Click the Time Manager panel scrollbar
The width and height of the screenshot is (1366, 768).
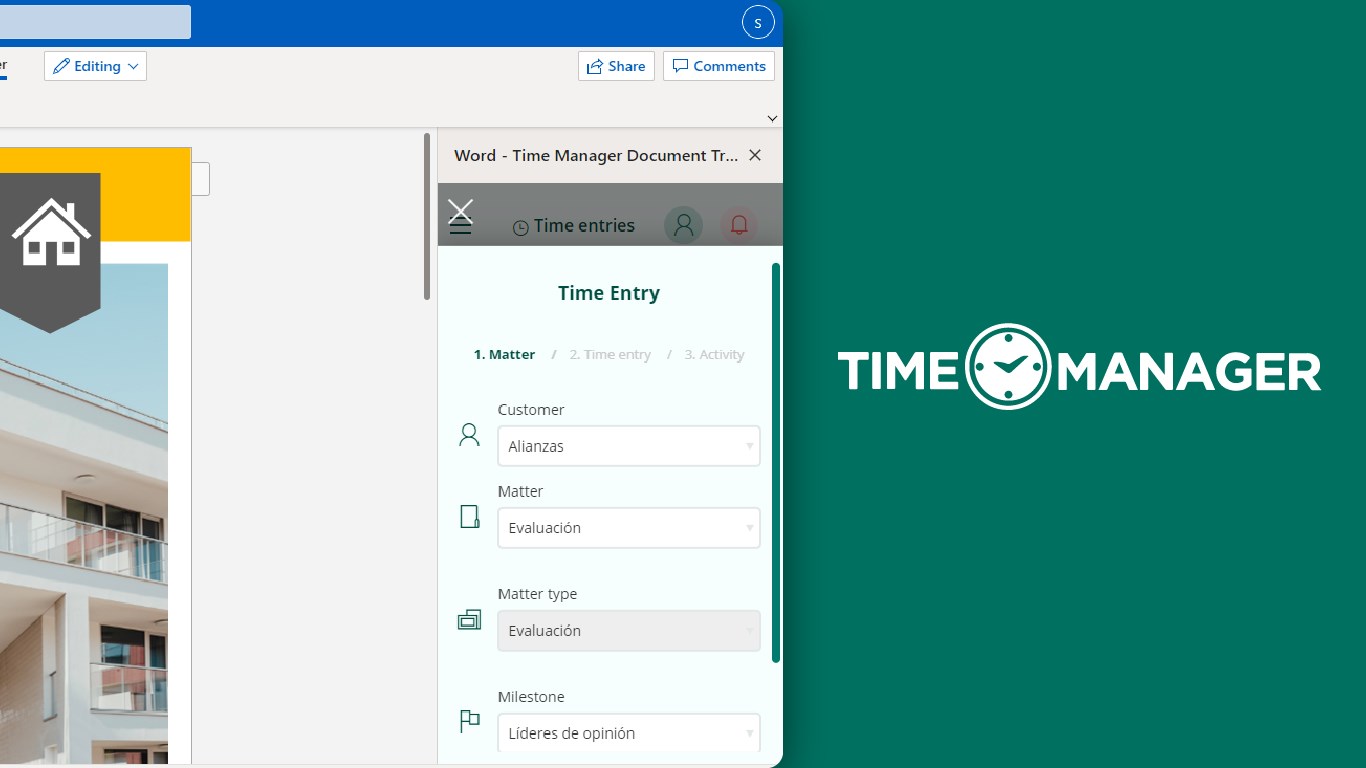coord(776,462)
